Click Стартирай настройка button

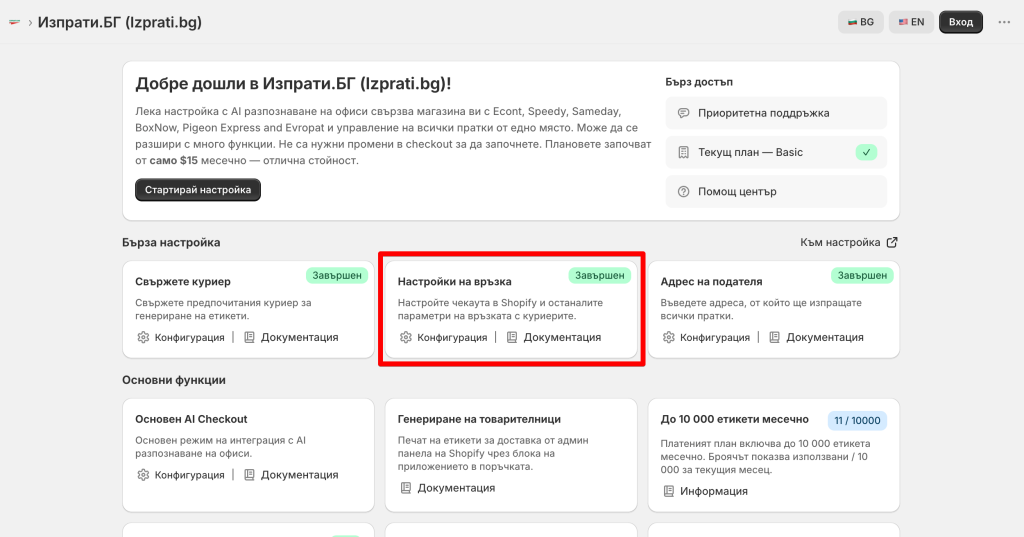(x=198, y=190)
